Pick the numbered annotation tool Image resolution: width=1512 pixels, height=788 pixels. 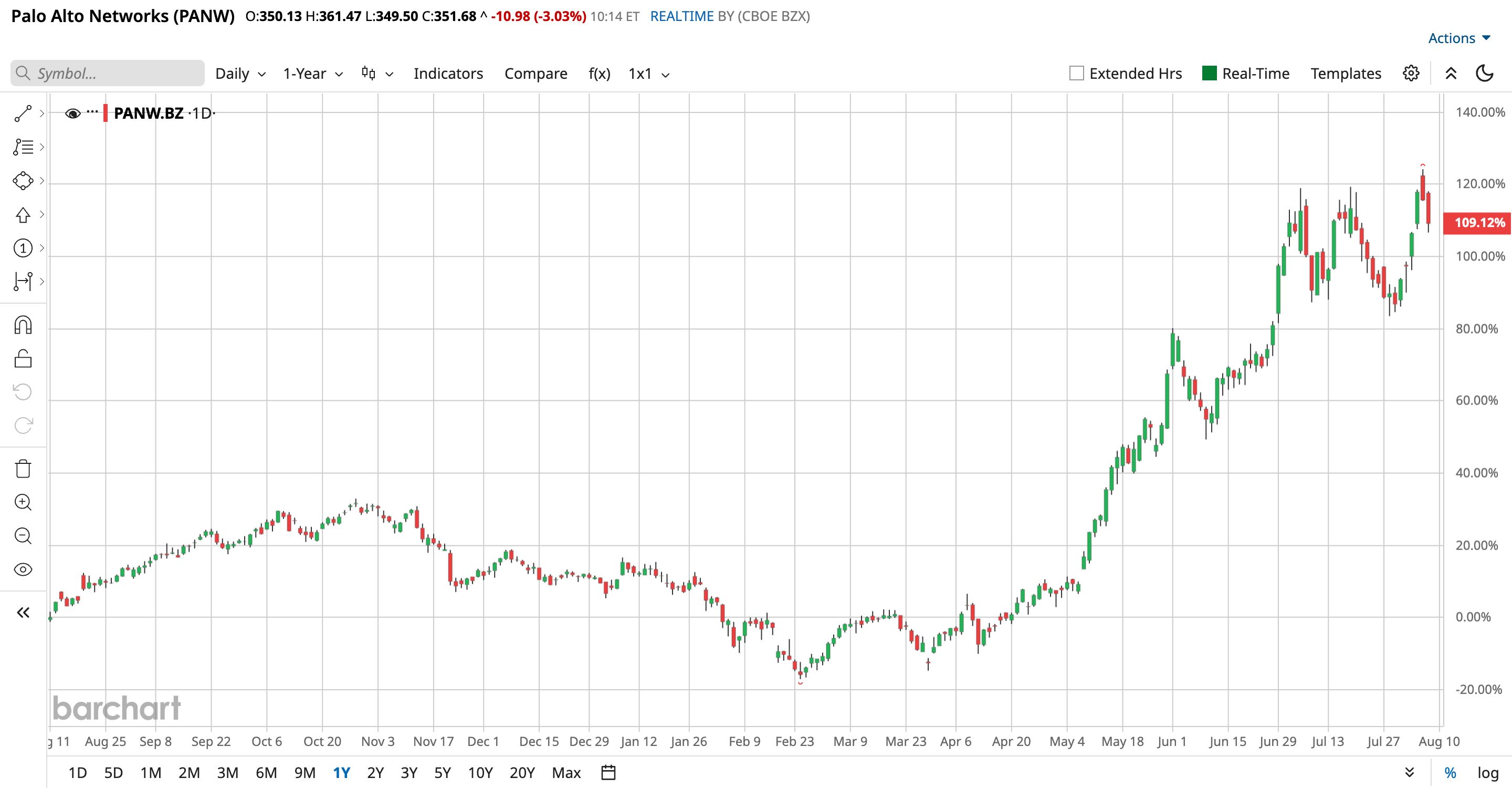(23, 248)
